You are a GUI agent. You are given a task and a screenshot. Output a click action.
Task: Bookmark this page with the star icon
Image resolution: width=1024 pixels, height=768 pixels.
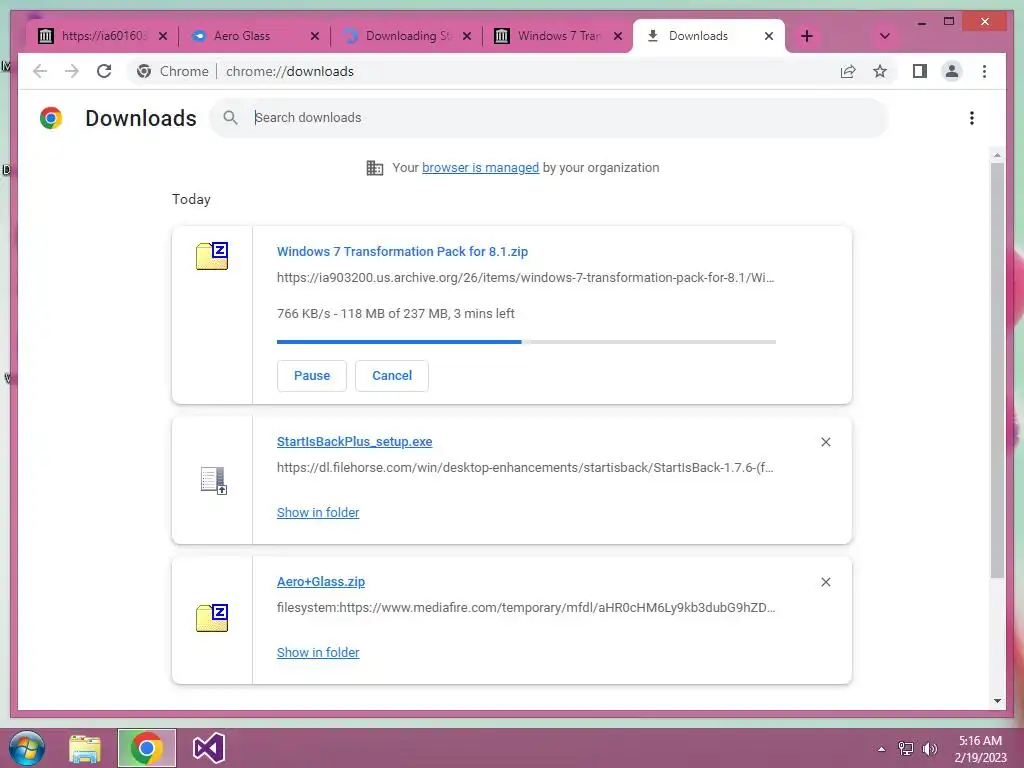880,71
